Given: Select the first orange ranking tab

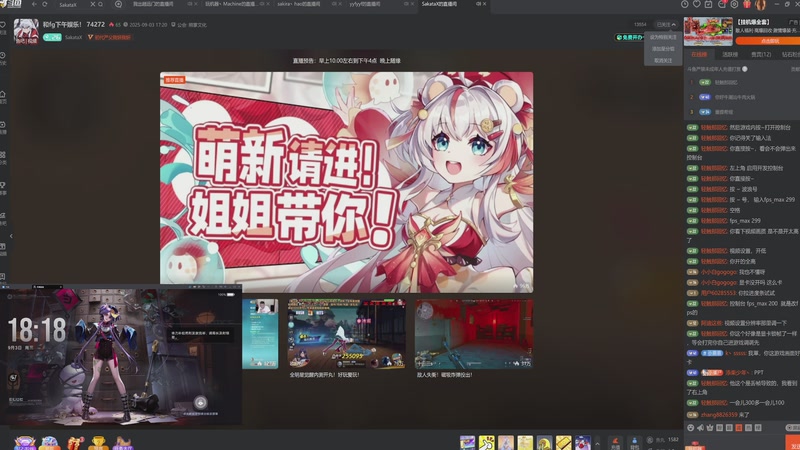Looking at the screenshot, I should click(699, 55).
